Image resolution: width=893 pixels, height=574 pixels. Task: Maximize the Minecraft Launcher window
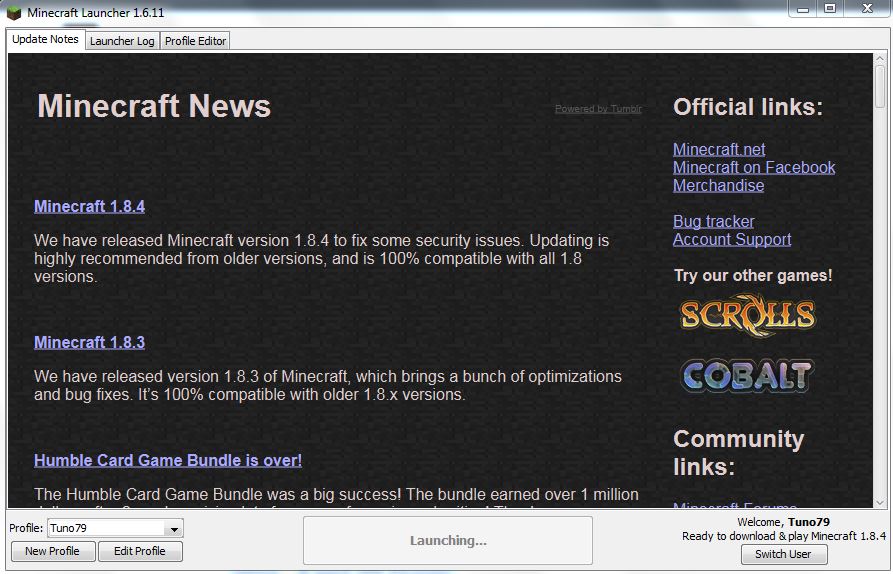pos(830,9)
